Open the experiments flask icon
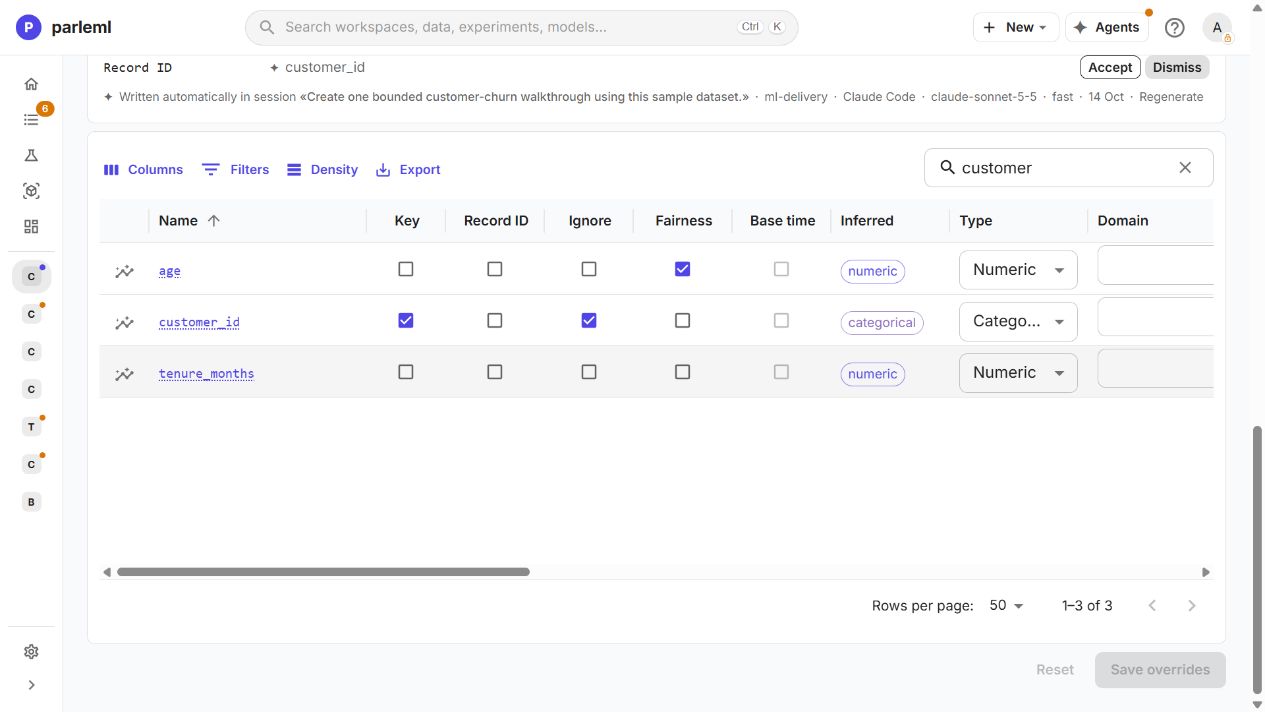The width and height of the screenshot is (1265, 712). [31, 155]
